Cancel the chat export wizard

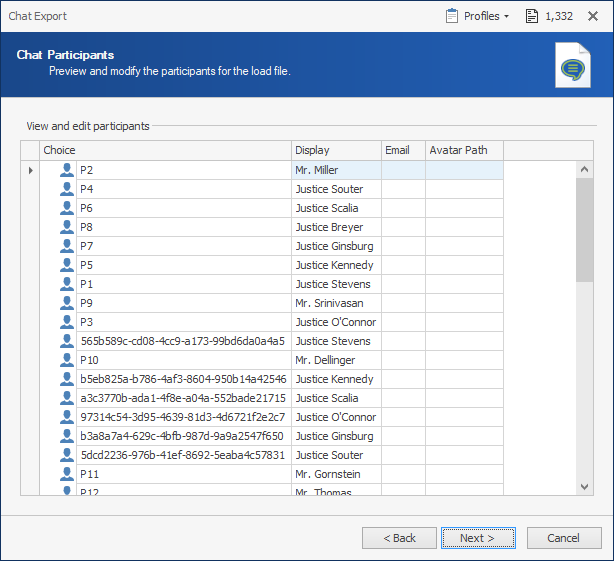point(564,538)
